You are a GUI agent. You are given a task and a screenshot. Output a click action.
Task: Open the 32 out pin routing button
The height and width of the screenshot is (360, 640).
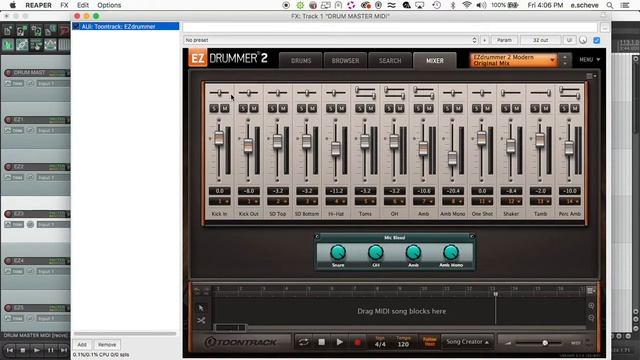[x=540, y=40]
